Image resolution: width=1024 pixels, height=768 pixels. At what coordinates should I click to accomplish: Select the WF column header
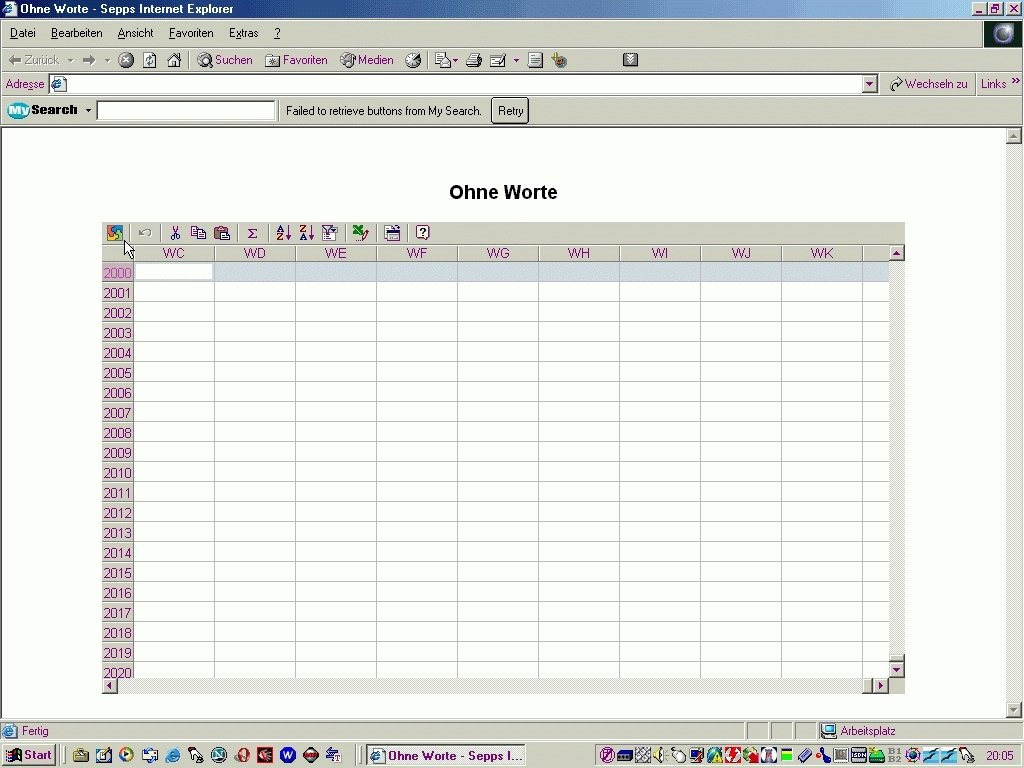[x=417, y=254]
